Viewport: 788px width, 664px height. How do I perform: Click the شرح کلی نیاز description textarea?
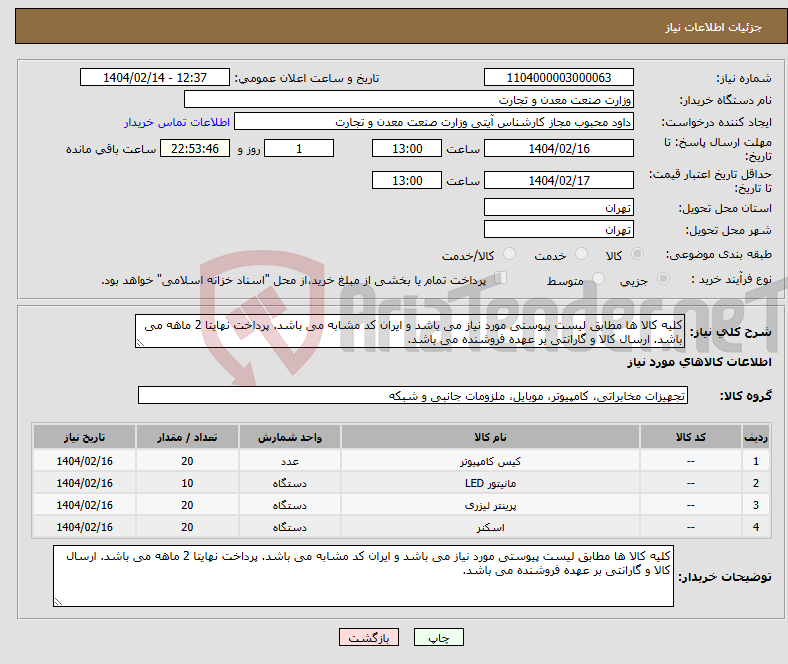tap(410, 331)
